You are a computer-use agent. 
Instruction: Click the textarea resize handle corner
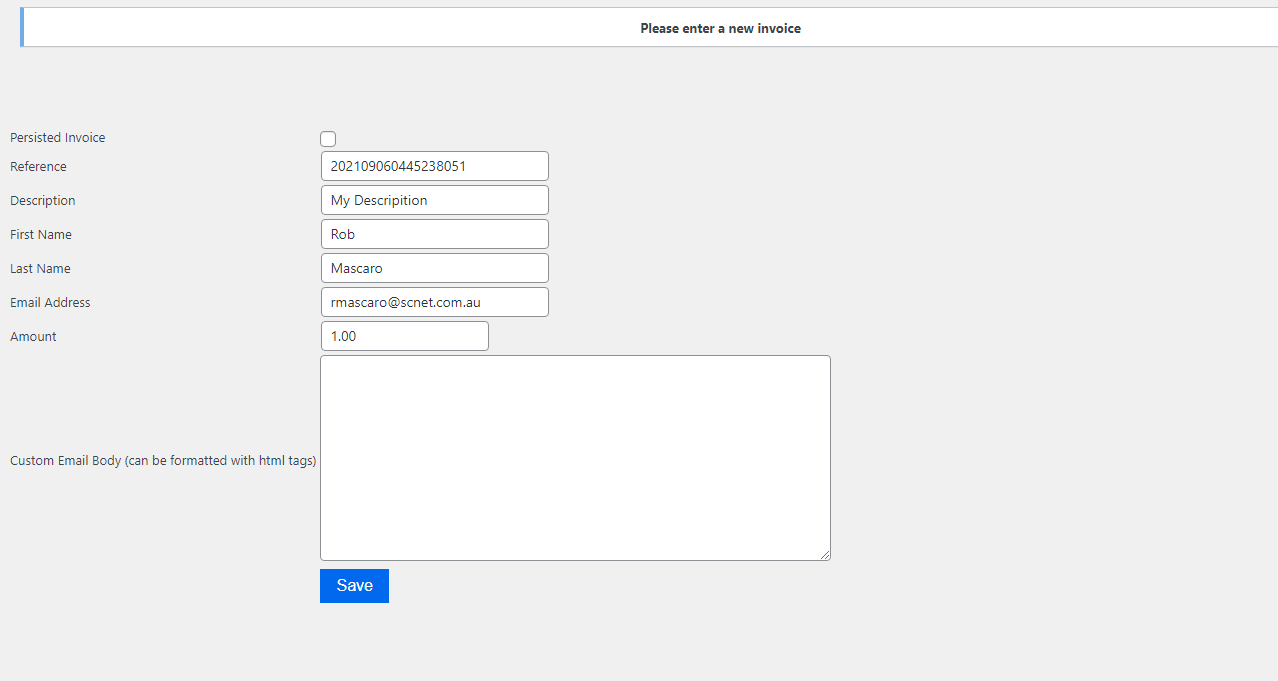click(x=825, y=555)
